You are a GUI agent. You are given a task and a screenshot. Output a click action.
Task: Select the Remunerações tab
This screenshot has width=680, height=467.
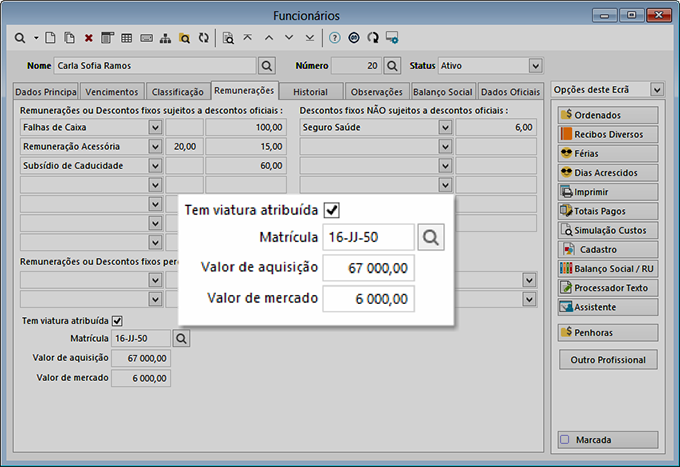coord(244,90)
